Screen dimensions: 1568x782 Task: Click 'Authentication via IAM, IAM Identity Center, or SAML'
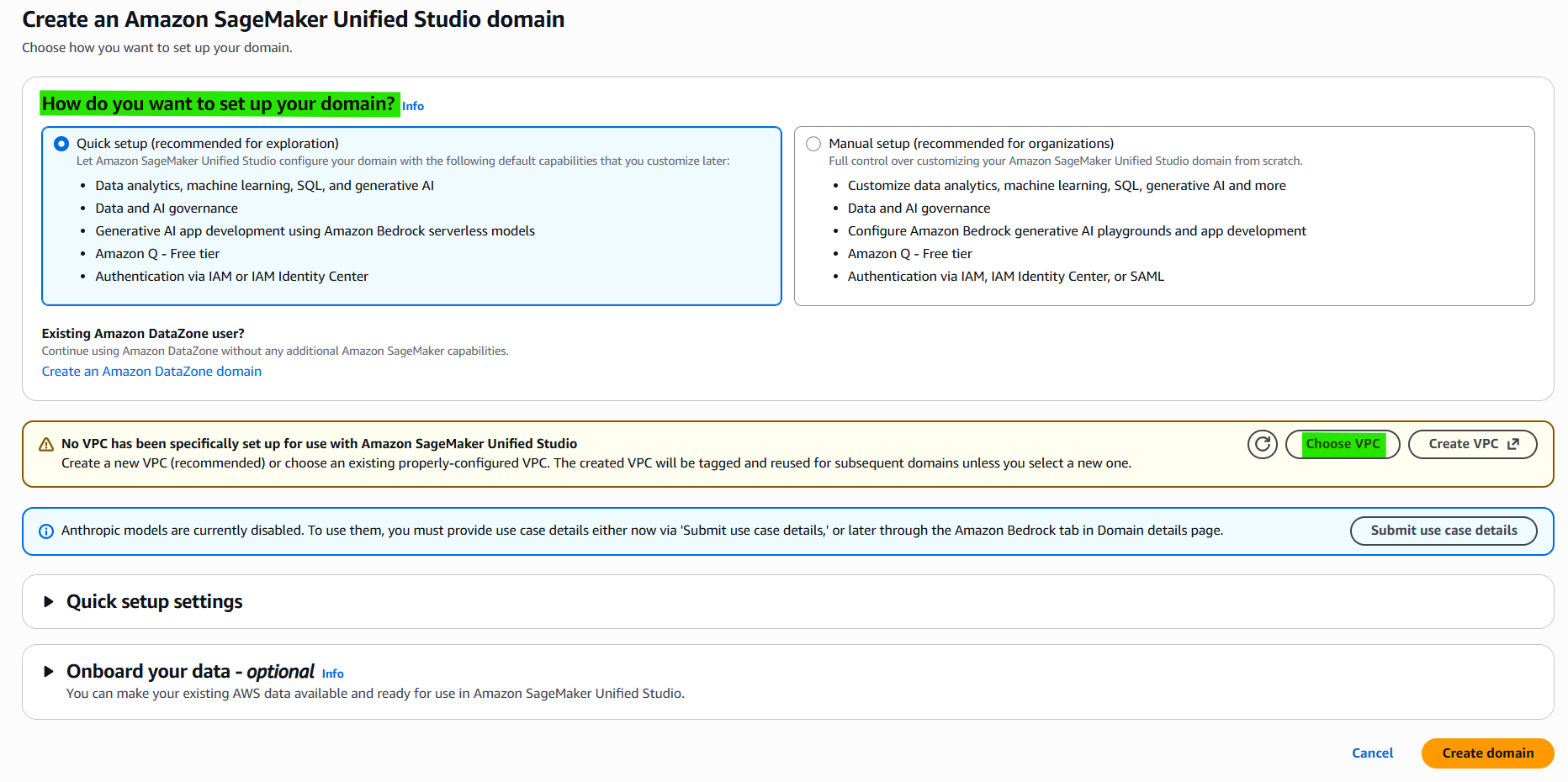1006,277
